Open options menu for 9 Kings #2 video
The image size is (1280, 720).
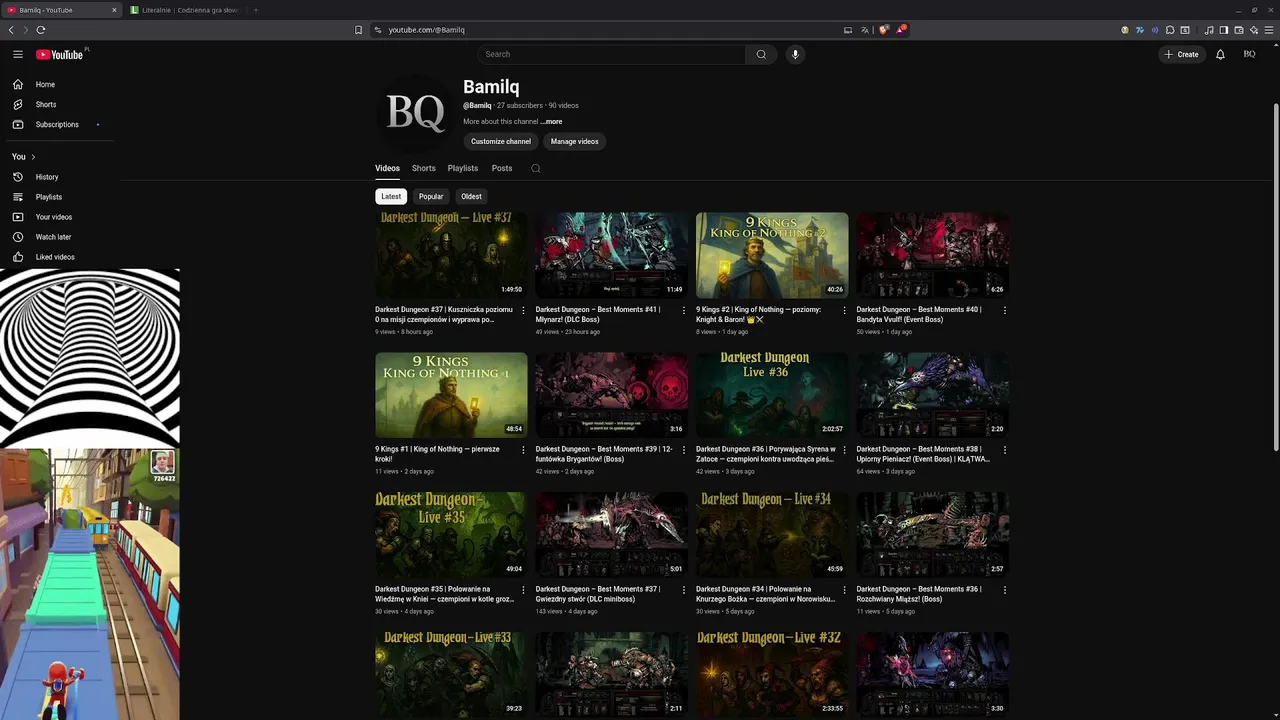pos(844,310)
